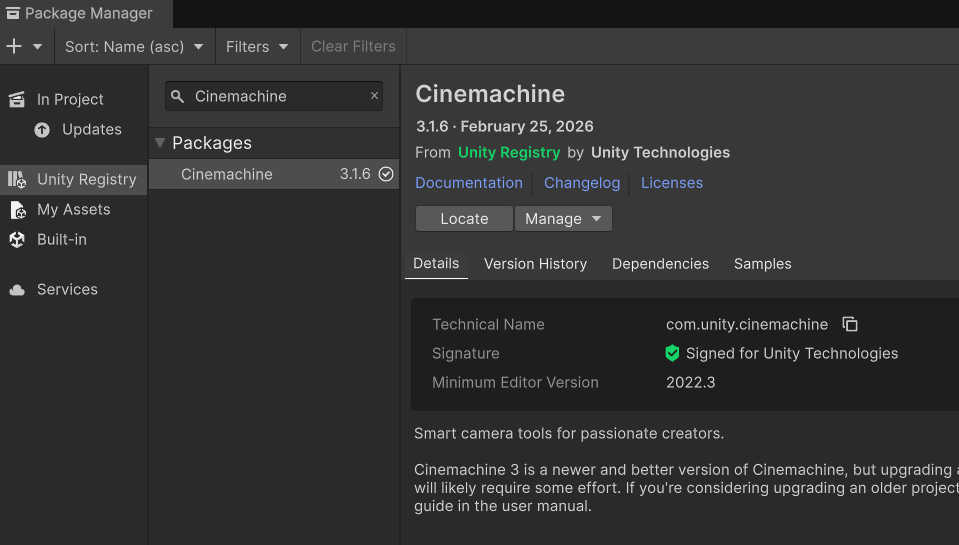Open the Sort: Name (asc) dropdown
This screenshot has height=545, width=959.
tap(134, 47)
